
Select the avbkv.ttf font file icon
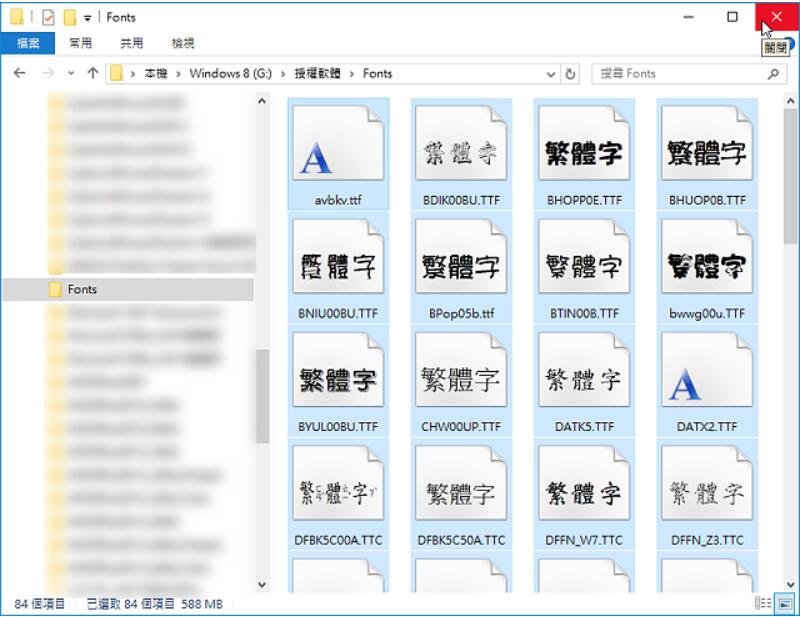338,143
